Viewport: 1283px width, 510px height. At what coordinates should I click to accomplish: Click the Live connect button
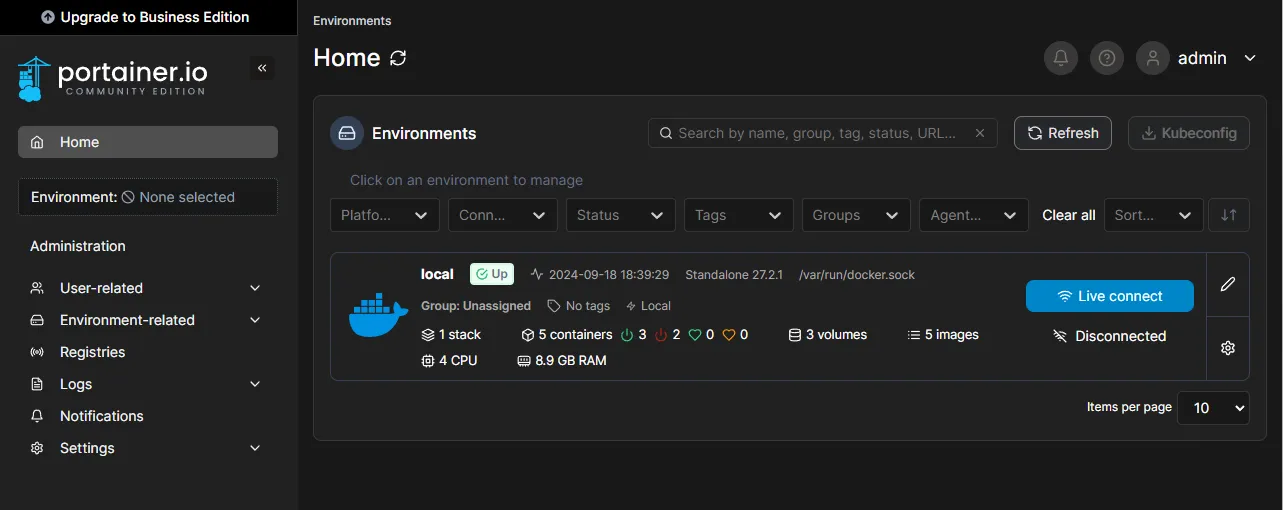1109,296
